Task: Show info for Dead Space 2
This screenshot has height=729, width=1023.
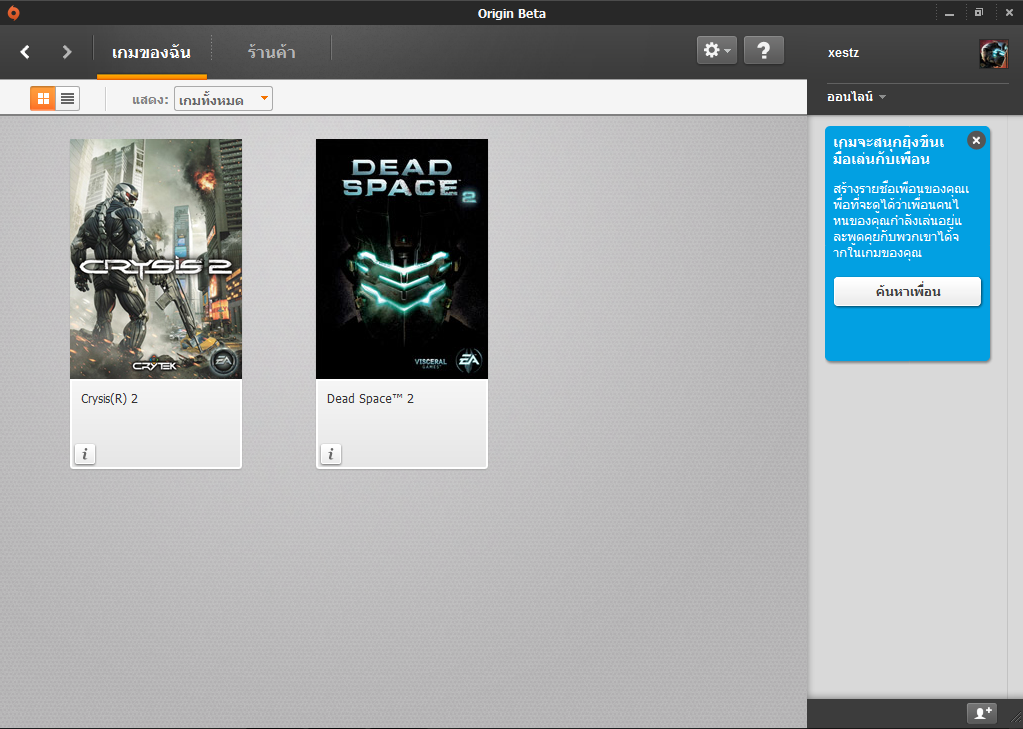Action: tap(331, 454)
